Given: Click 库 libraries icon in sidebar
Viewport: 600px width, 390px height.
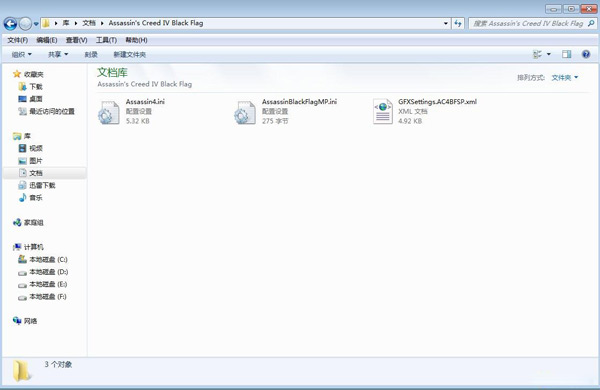Looking at the screenshot, I should coord(17,136).
